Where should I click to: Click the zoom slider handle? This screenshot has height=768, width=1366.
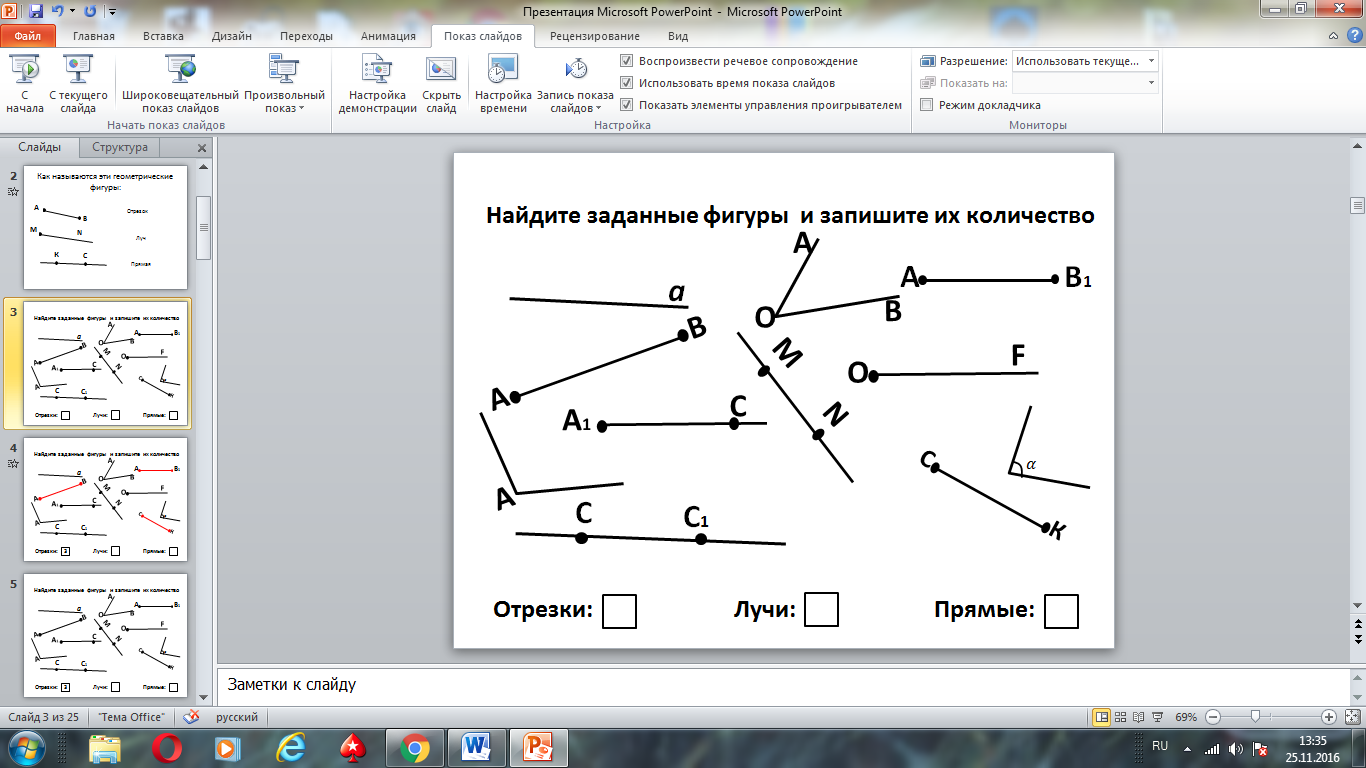(1254, 717)
